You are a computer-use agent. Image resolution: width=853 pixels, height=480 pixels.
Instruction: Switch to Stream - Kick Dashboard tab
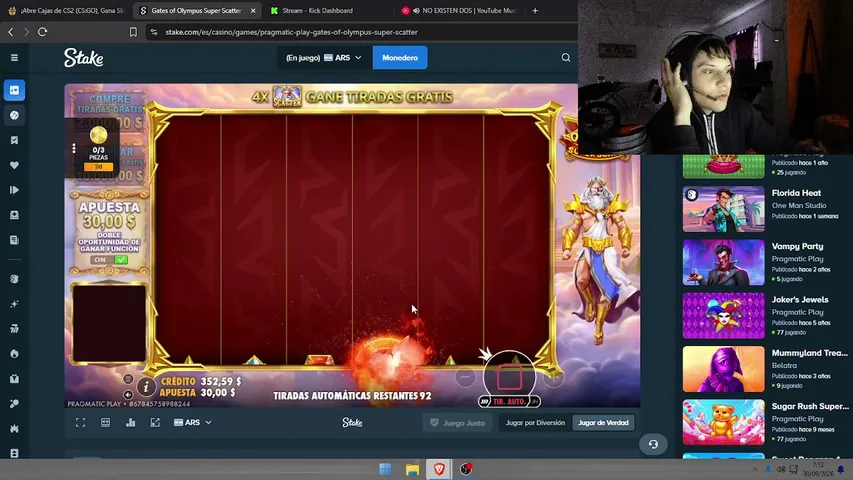tap(317, 10)
